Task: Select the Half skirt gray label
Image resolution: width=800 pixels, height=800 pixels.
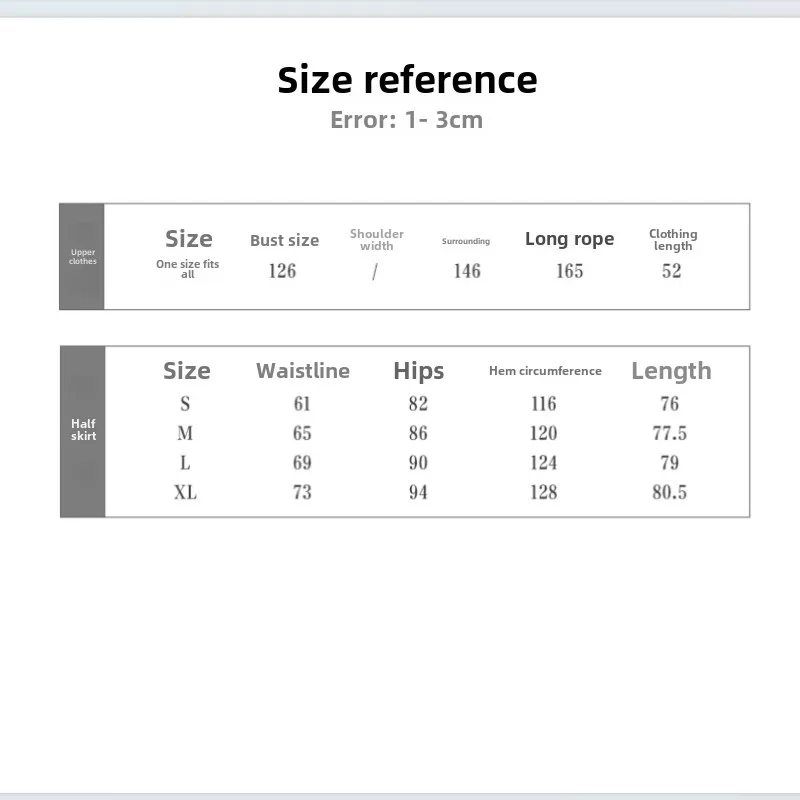Action: pyautogui.click(x=83, y=431)
